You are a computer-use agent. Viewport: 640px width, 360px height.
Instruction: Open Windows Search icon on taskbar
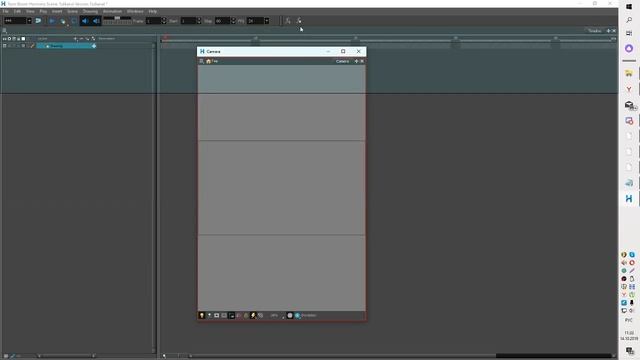point(629,20)
